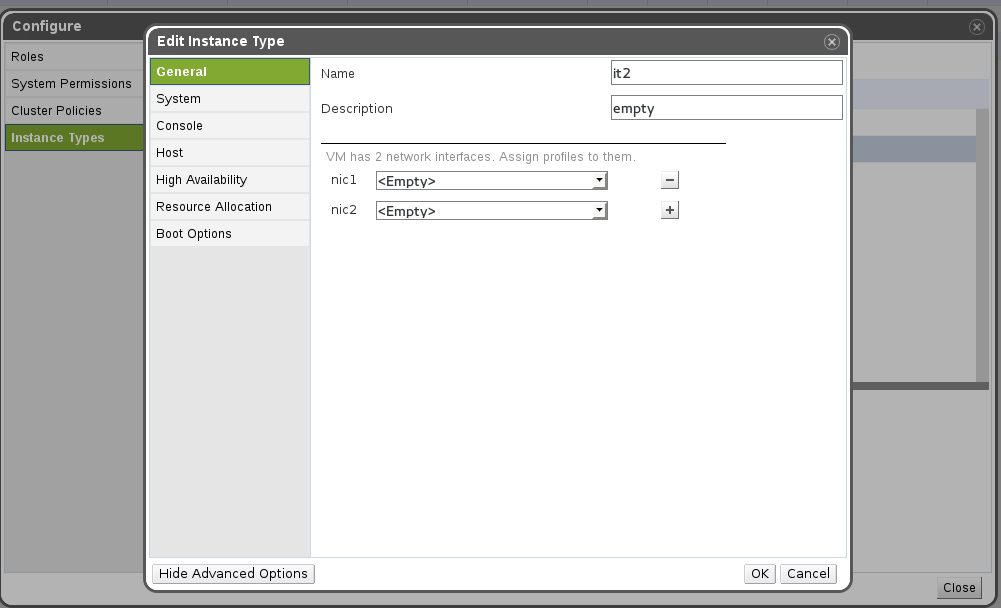Open the Boot Options tab
Image resolution: width=1001 pixels, height=608 pixels.
pyautogui.click(x=229, y=234)
